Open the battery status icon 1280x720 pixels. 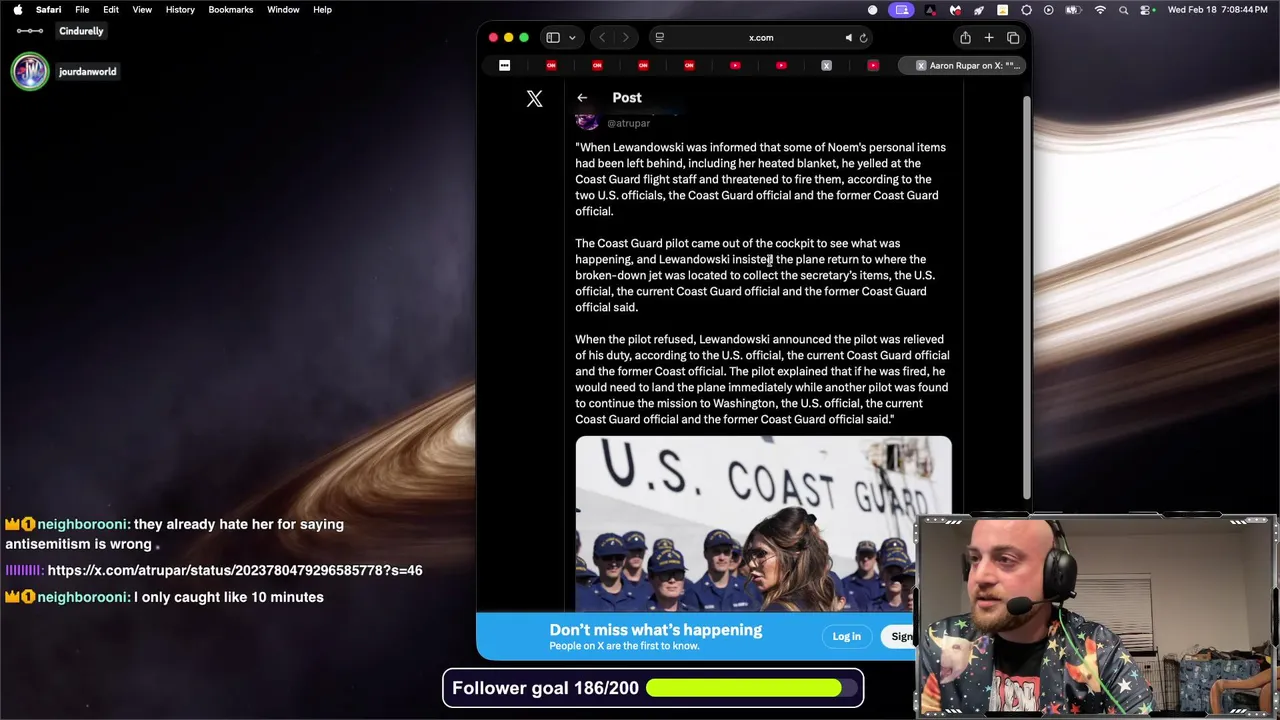[x=1074, y=10]
